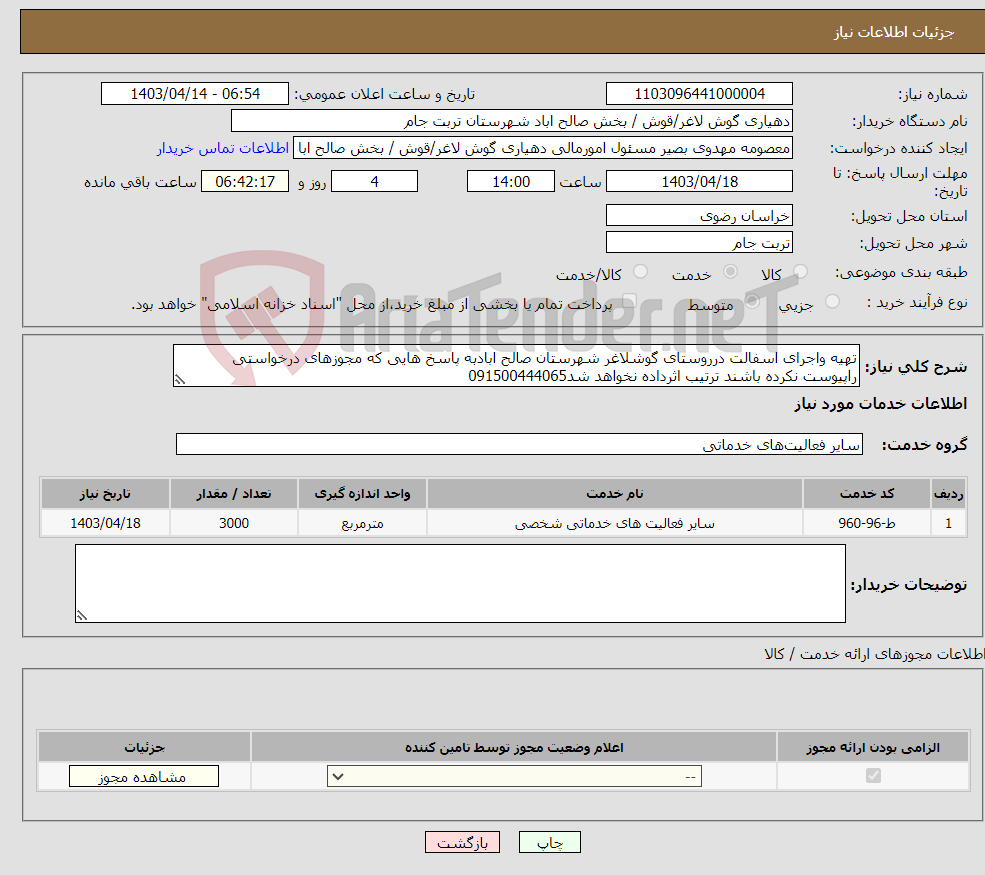This screenshot has height=875, width=985.
Task: Click the تاریخ نیاز column header
Action: pyautogui.click(x=106, y=494)
